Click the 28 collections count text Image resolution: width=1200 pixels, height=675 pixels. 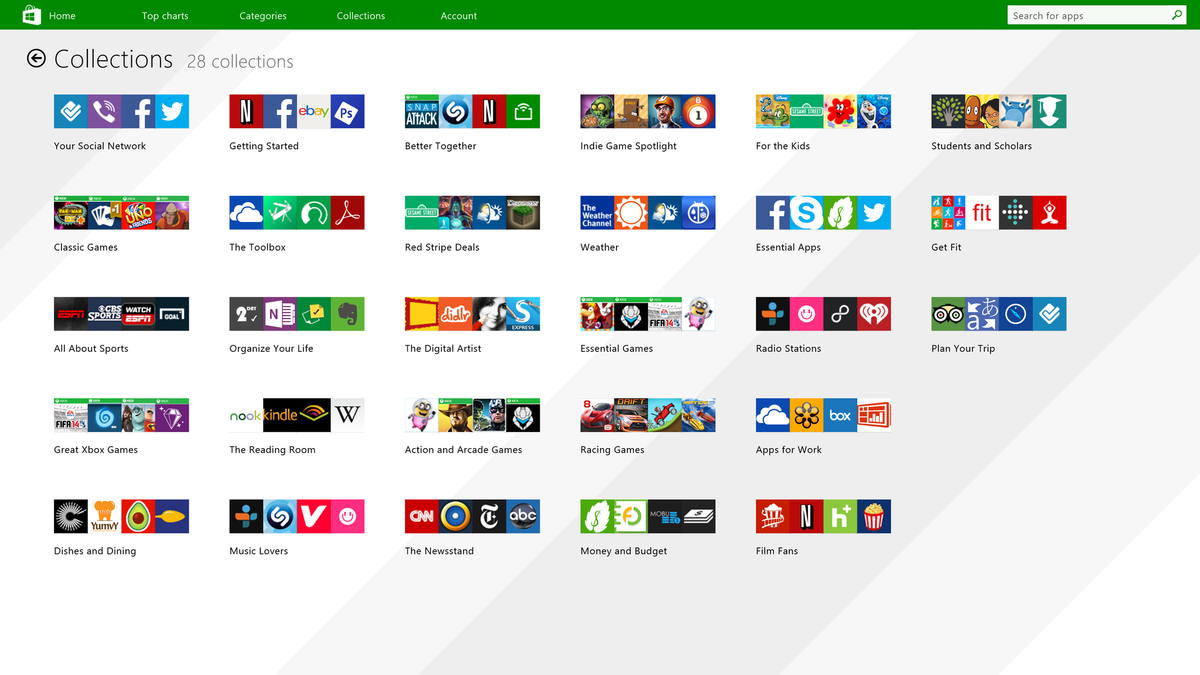pyautogui.click(x=240, y=61)
